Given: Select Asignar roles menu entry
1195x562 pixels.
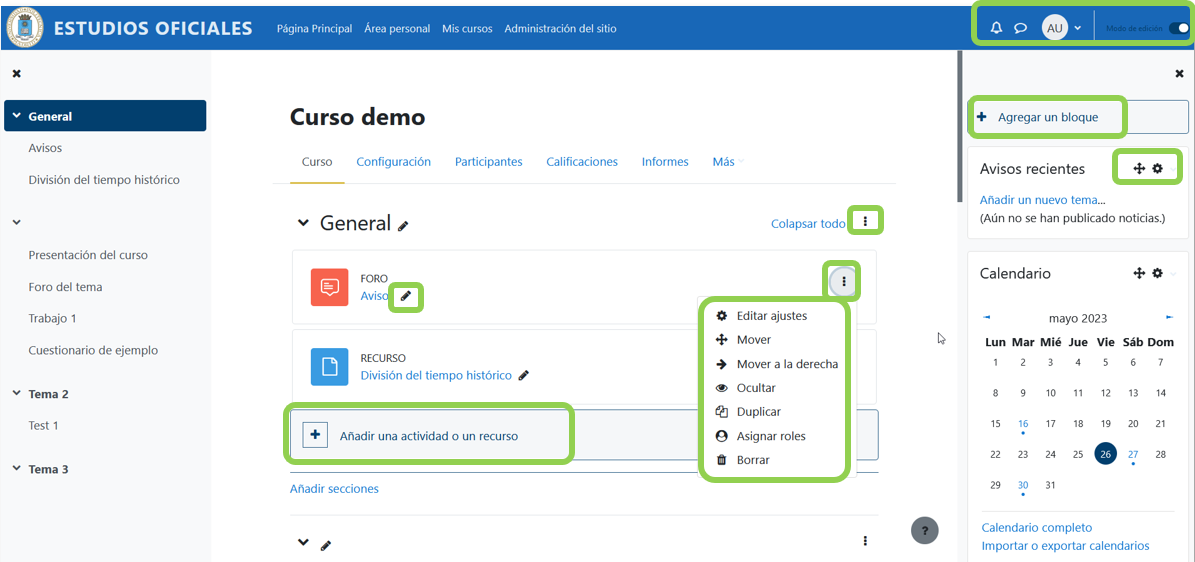Looking at the screenshot, I should pos(771,436).
